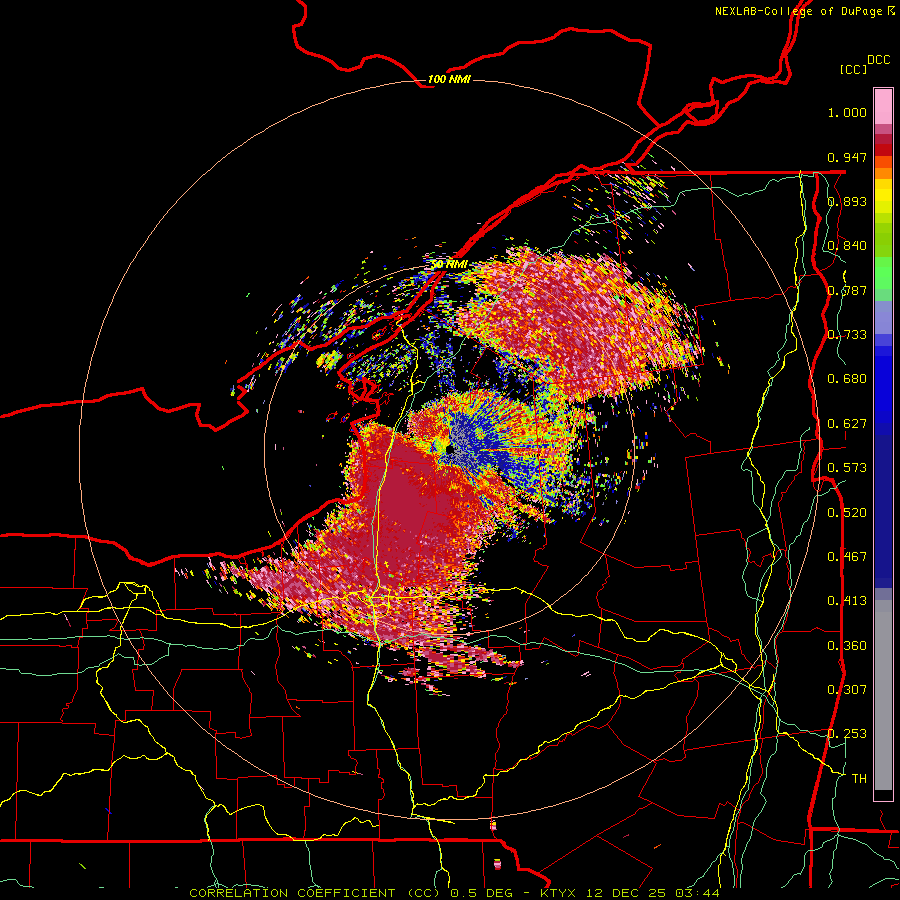Click the 0.413 legend value
The image size is (900, 900).
847,601
